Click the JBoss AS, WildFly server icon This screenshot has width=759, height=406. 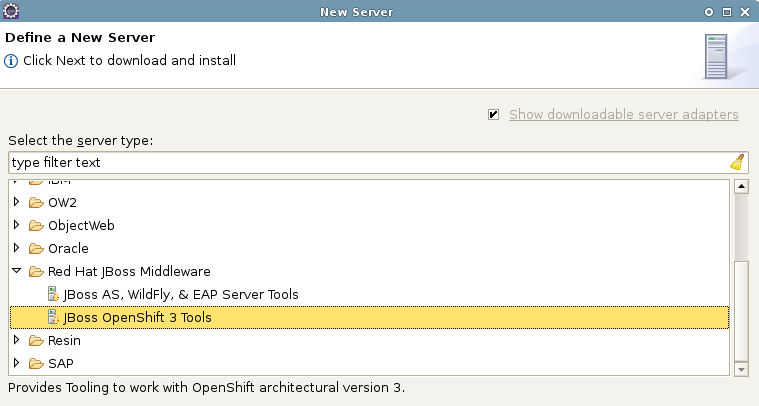(x=53, y=295)
